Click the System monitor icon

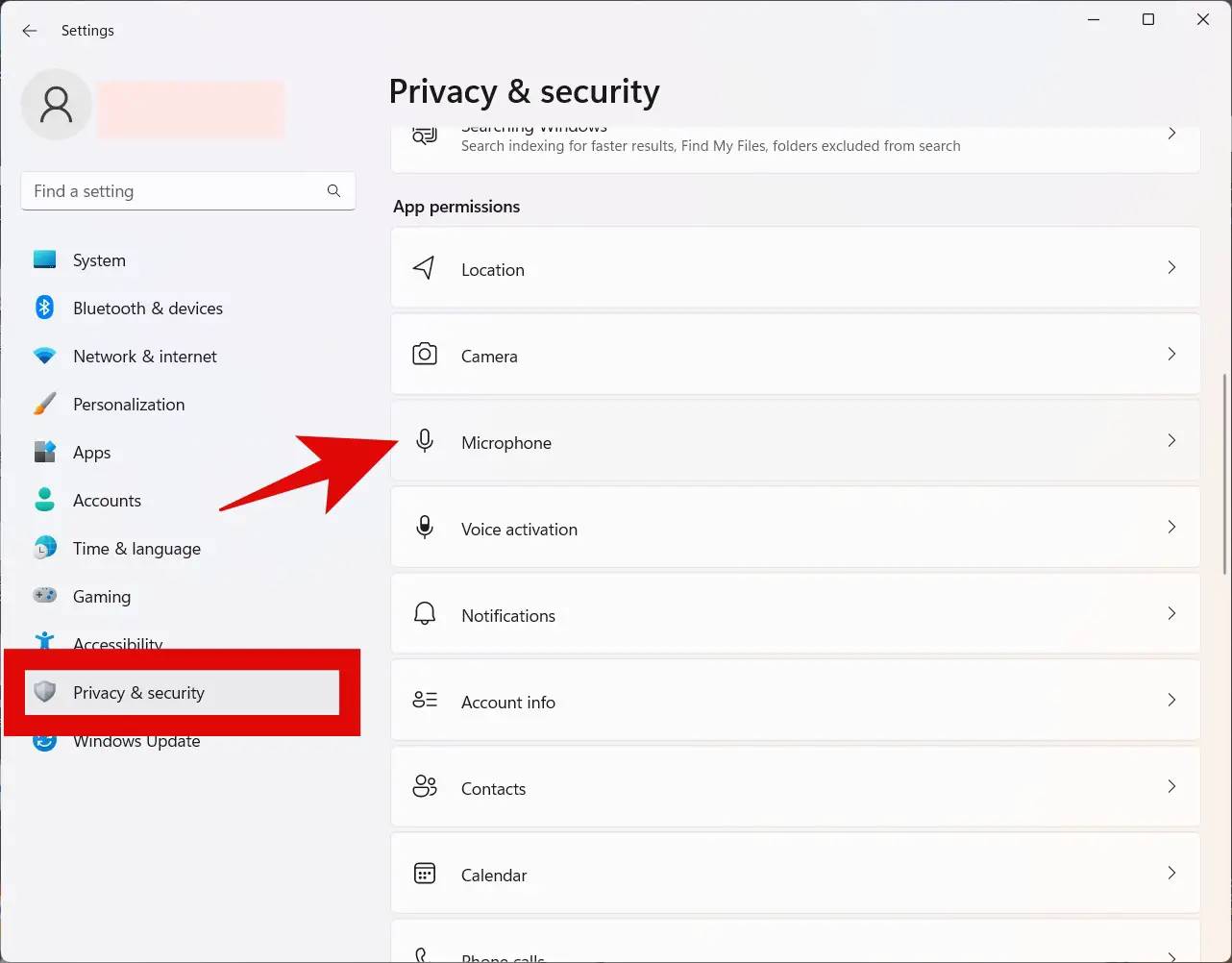coord(45,260)
